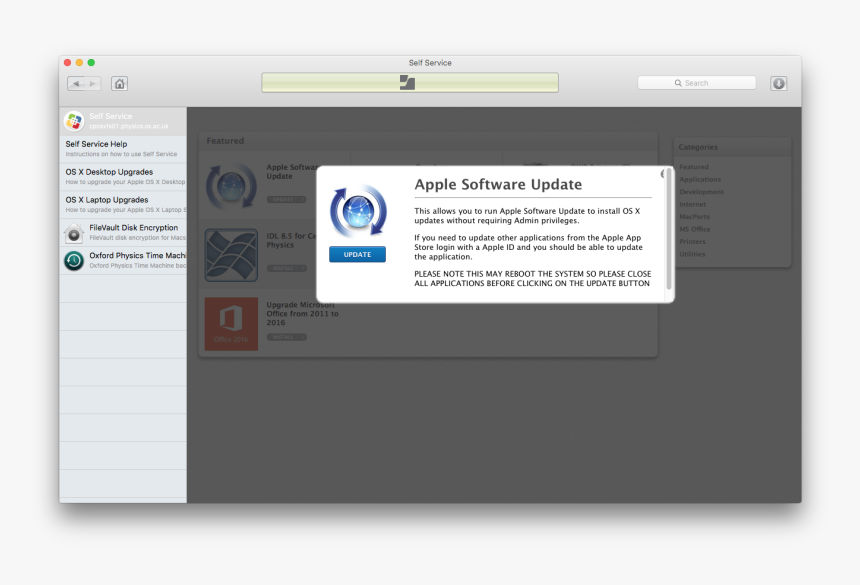
Task: Click the Featured category link
Action: [694, 167]
